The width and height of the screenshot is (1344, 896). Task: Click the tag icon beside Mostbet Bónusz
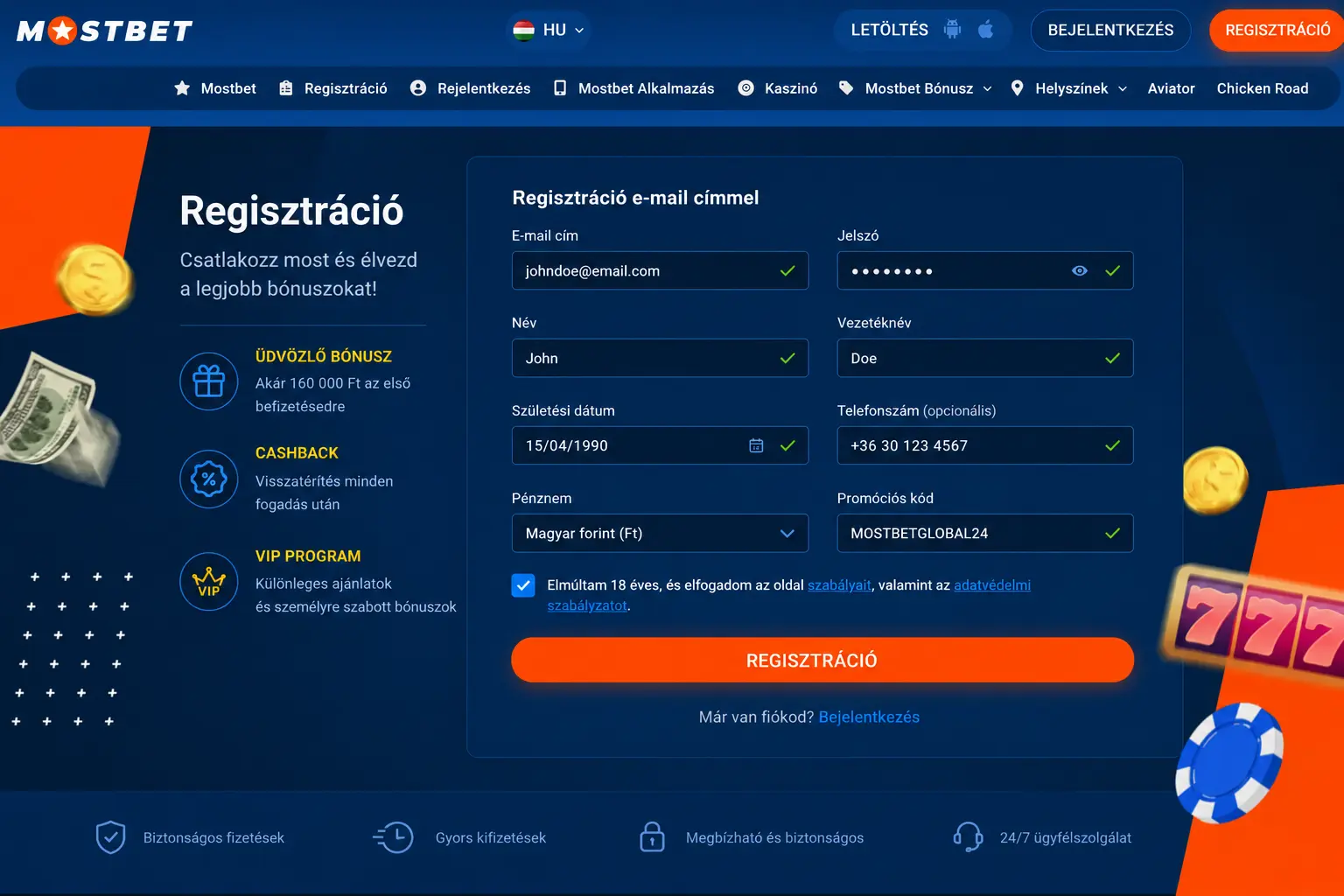point(846,88)
